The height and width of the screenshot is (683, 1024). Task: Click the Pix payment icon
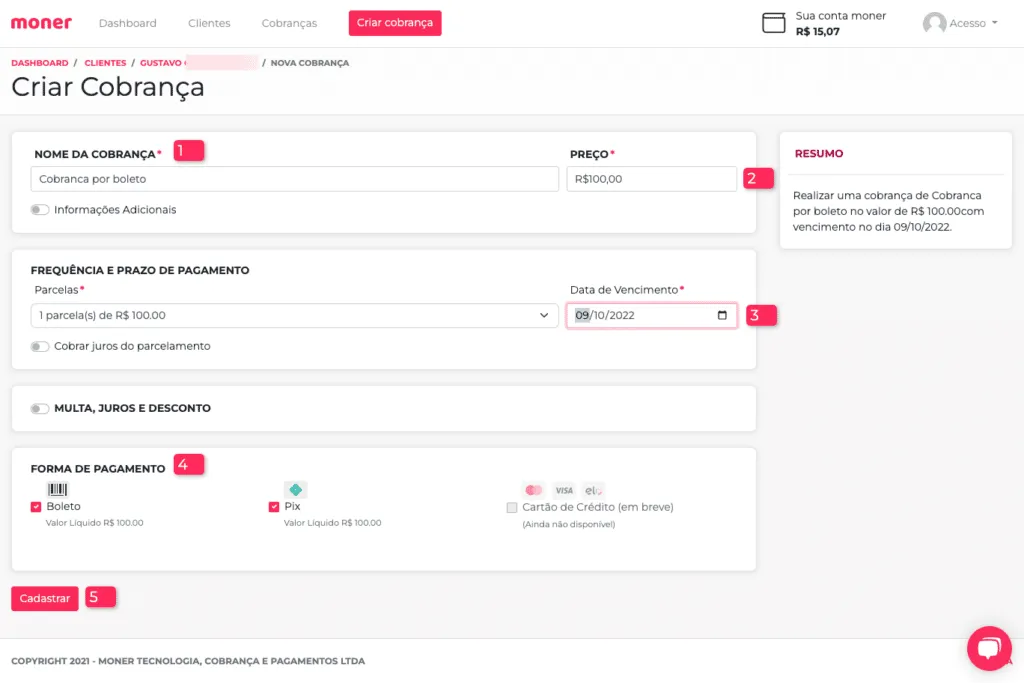click(295, 490)
